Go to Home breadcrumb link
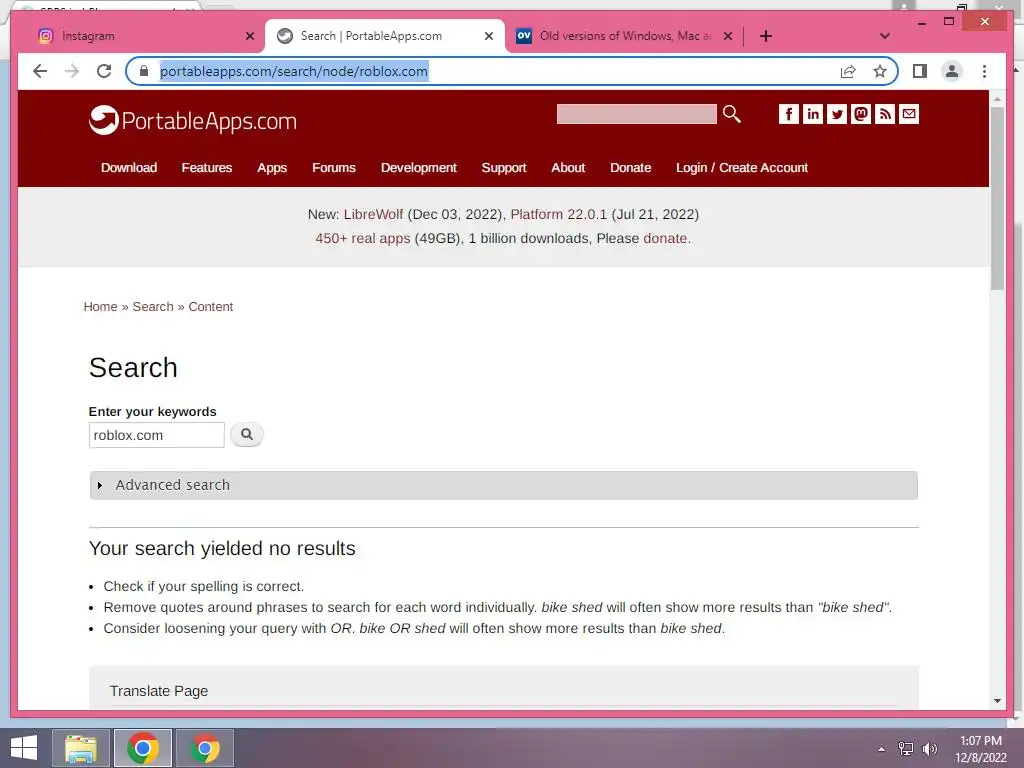 pyautogui.click(x=101, y=306)
